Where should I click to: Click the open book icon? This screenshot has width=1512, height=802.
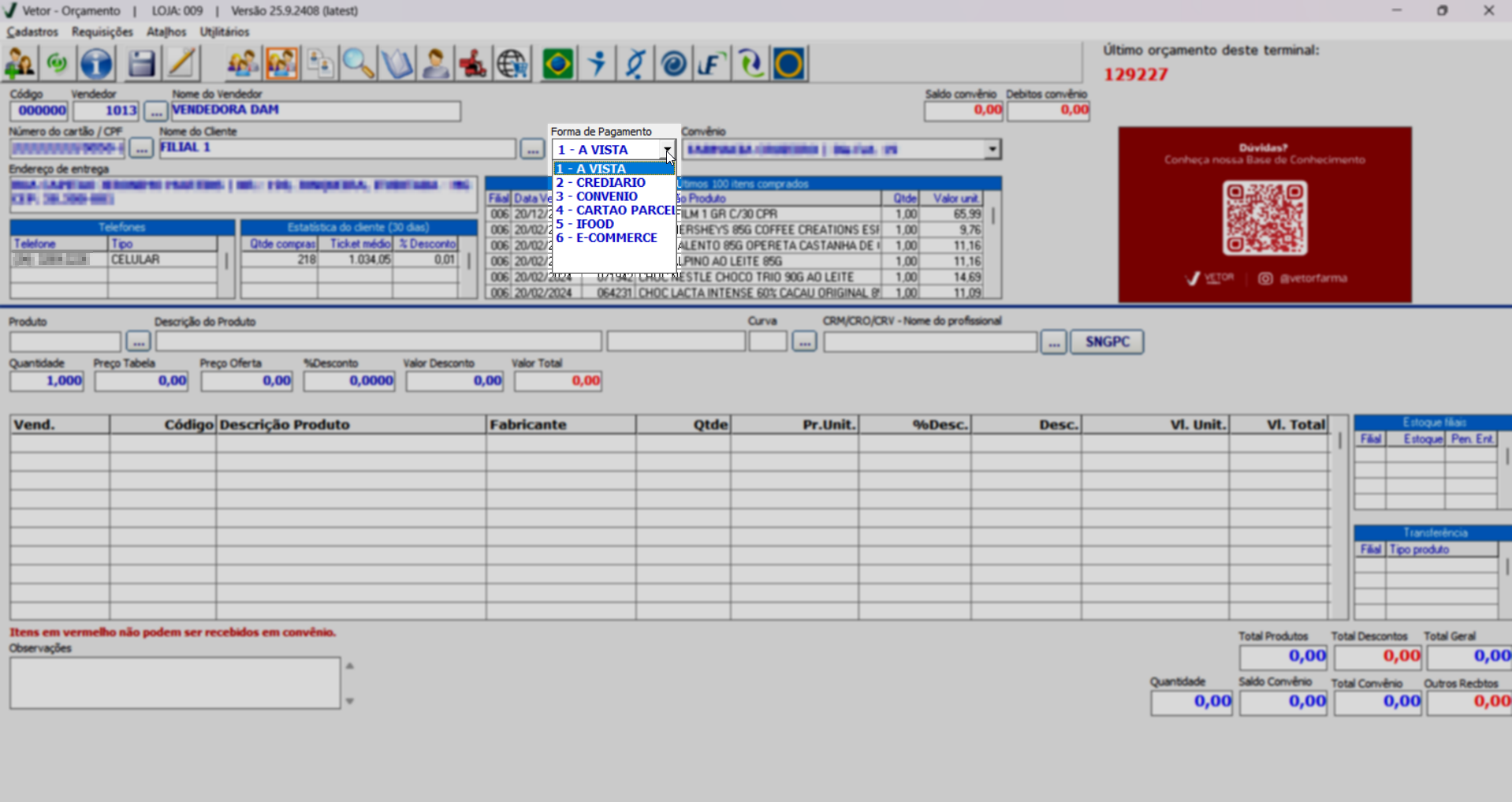click(397, 64)
